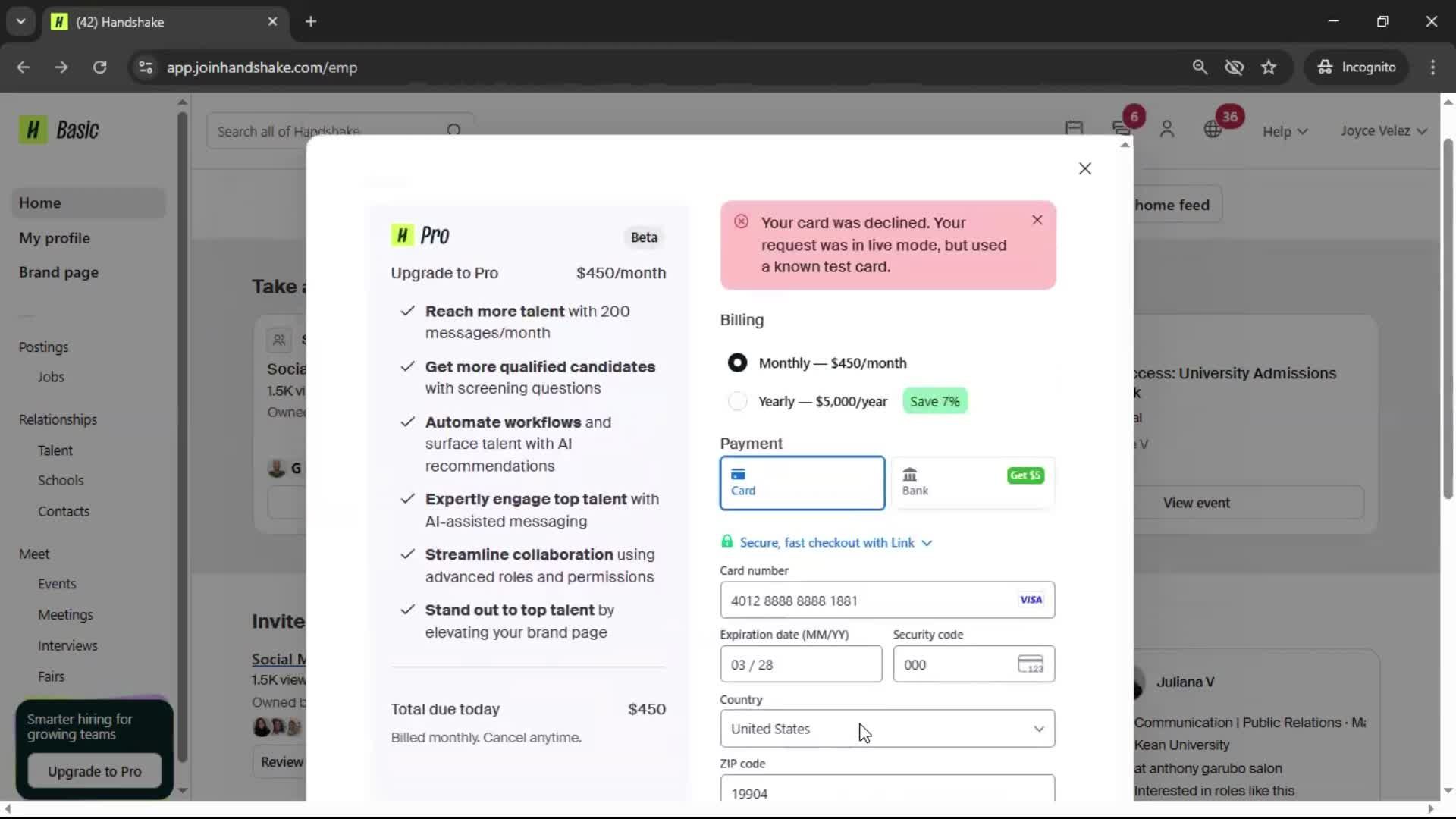The height and width of the screenshot is (819, 1456).
Task: Click the credit card icon
Action: [738, 474]
